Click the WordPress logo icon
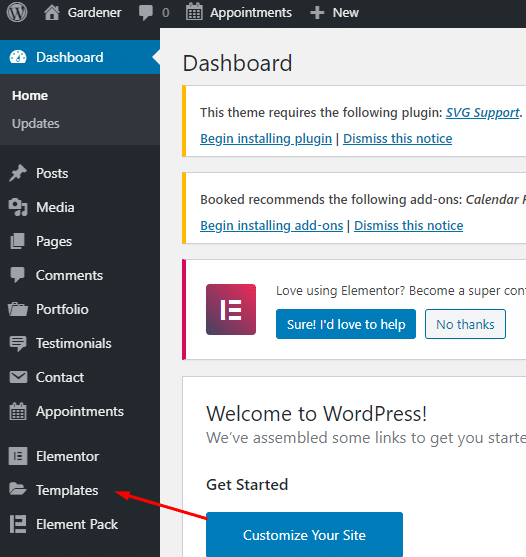Screen dimensions: 526x557 pos(17,12)
